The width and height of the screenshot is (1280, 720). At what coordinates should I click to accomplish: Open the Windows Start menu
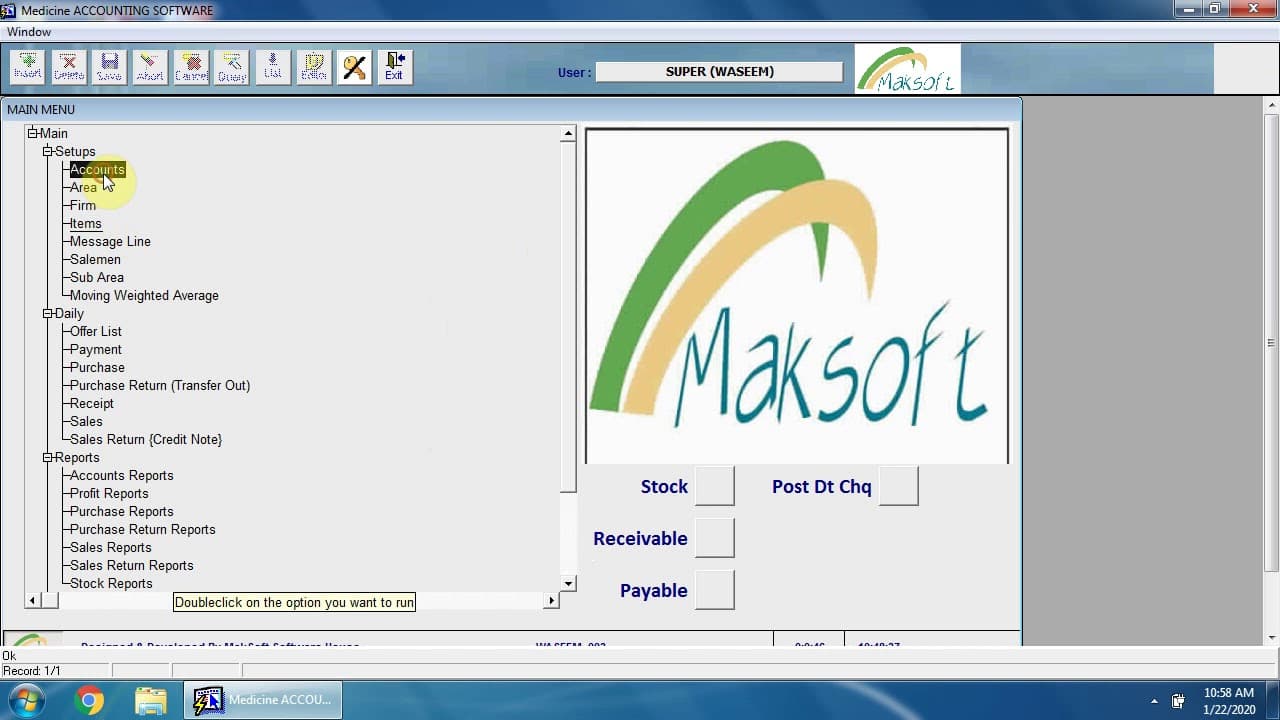[x=27, y=700]
